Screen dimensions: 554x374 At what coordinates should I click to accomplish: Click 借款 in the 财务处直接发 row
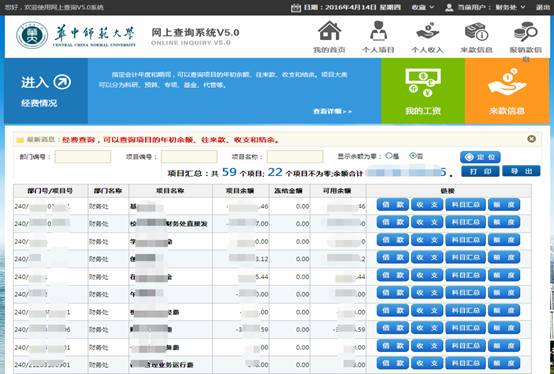pos(393,222)
